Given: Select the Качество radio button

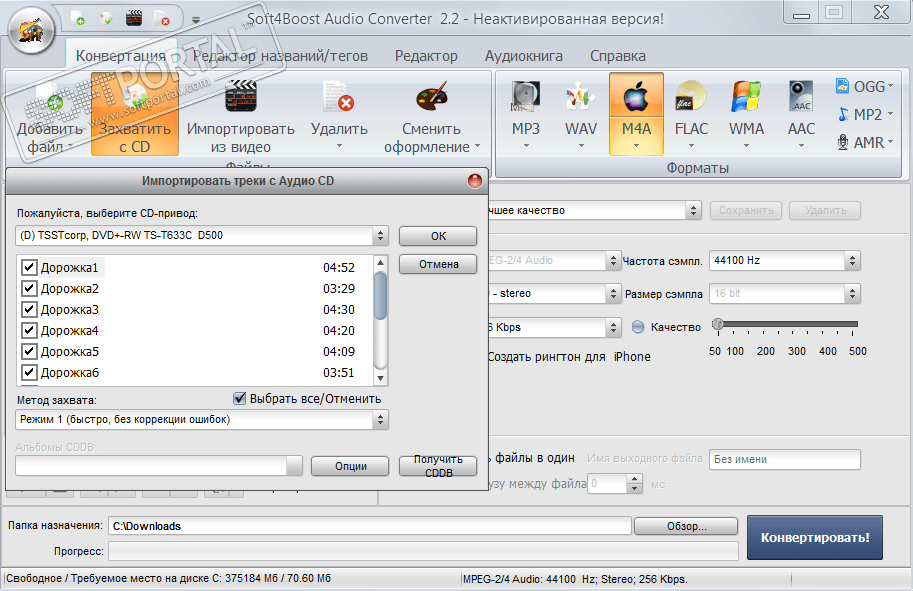Looking at the screenshot, I should (x=638, y=327).
